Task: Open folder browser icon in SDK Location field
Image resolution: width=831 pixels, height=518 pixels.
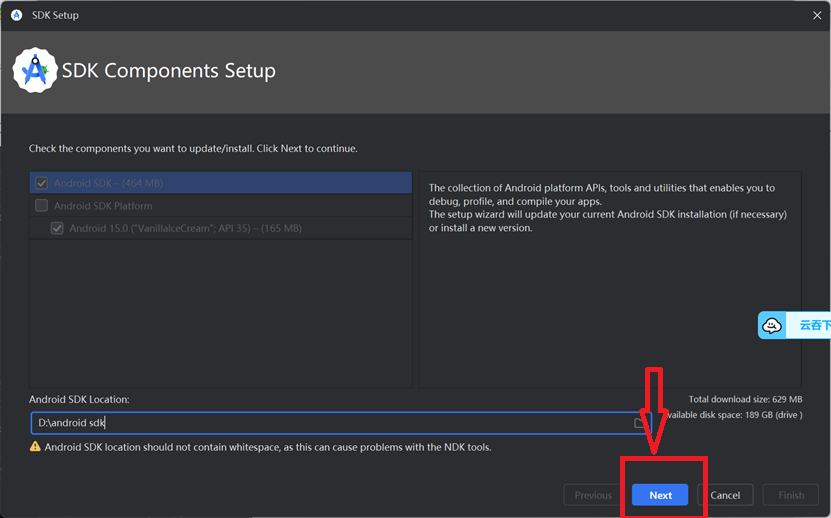Action: click(640, 423)
